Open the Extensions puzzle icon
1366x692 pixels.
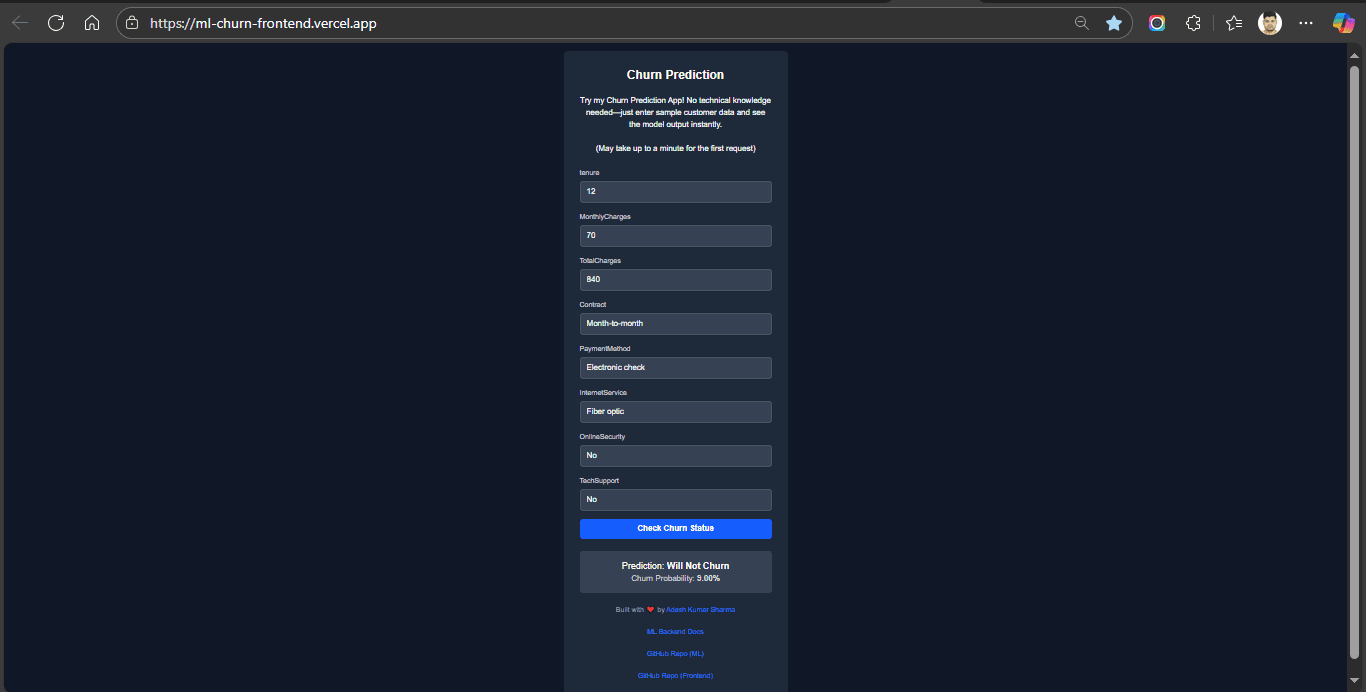pyautogui.click(x=1193, y=23)
